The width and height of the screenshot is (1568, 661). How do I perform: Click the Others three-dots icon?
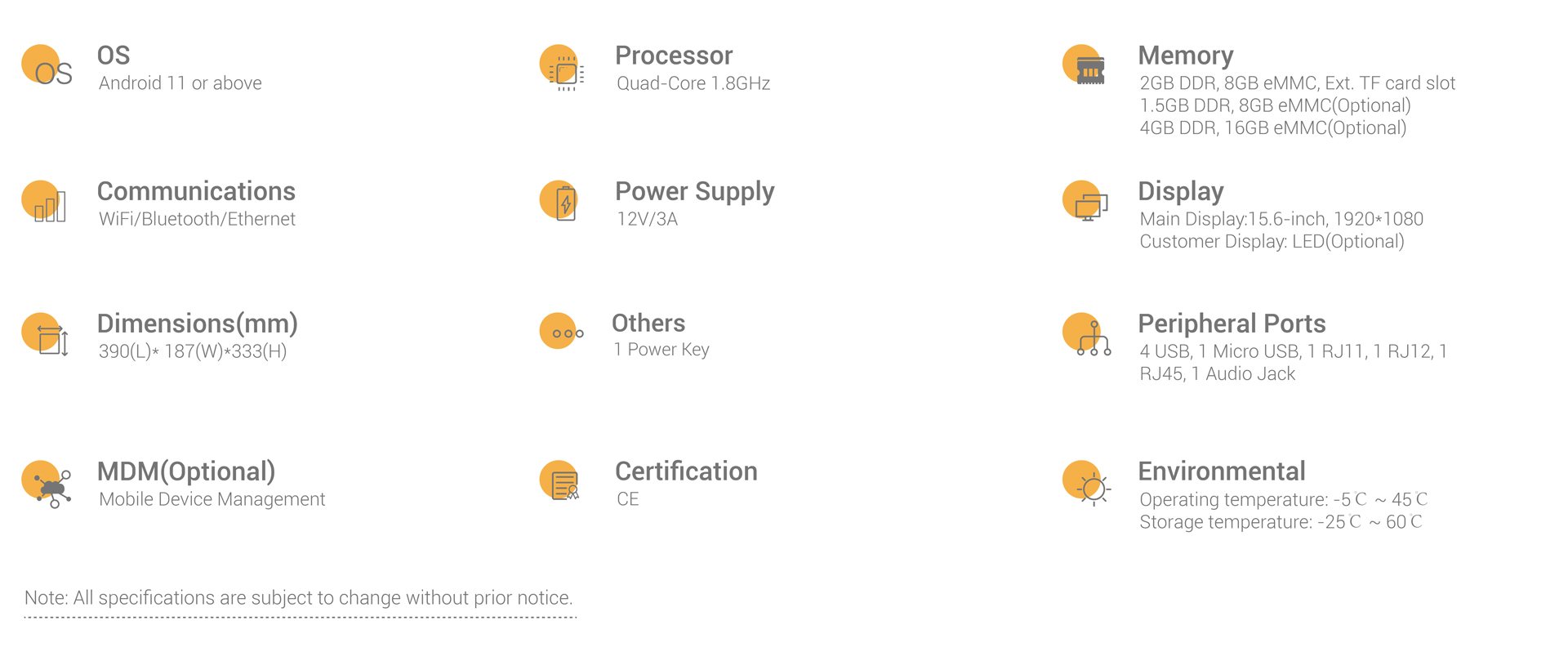tap(562, 332)
